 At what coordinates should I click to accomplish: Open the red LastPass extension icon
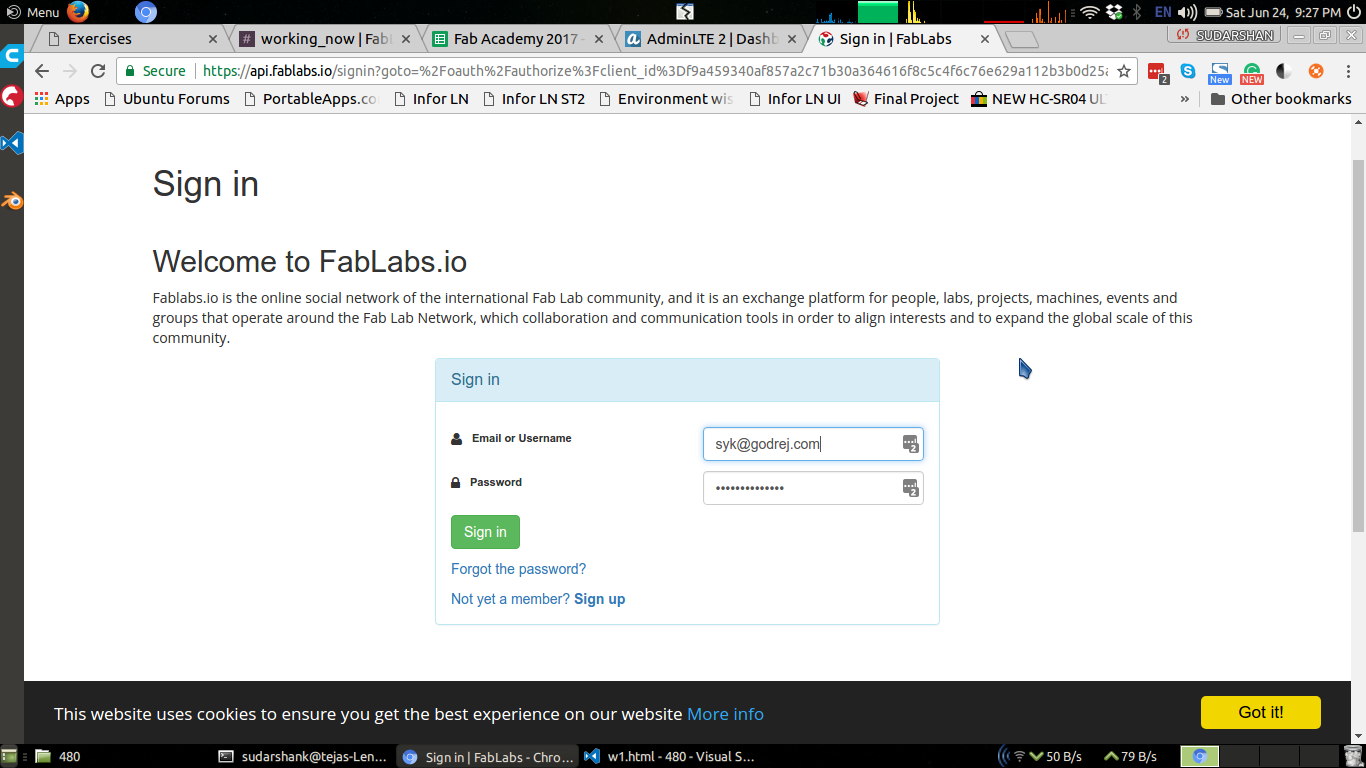(1157, 72)
